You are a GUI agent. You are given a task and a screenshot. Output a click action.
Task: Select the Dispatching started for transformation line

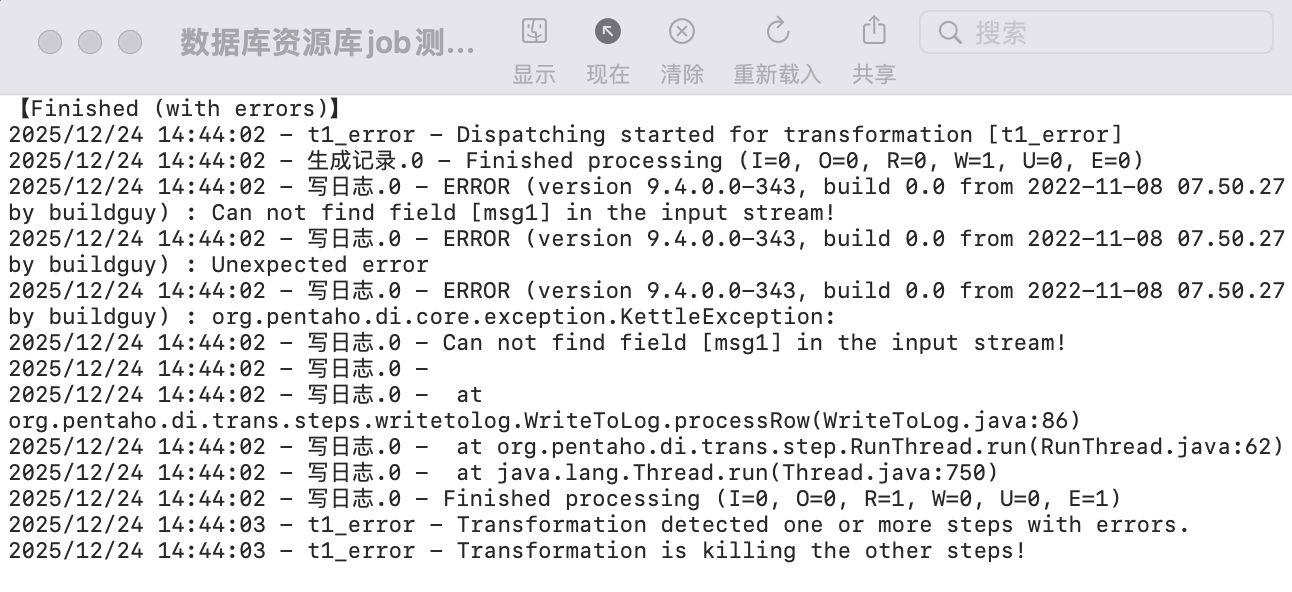(x=566, y=134)
